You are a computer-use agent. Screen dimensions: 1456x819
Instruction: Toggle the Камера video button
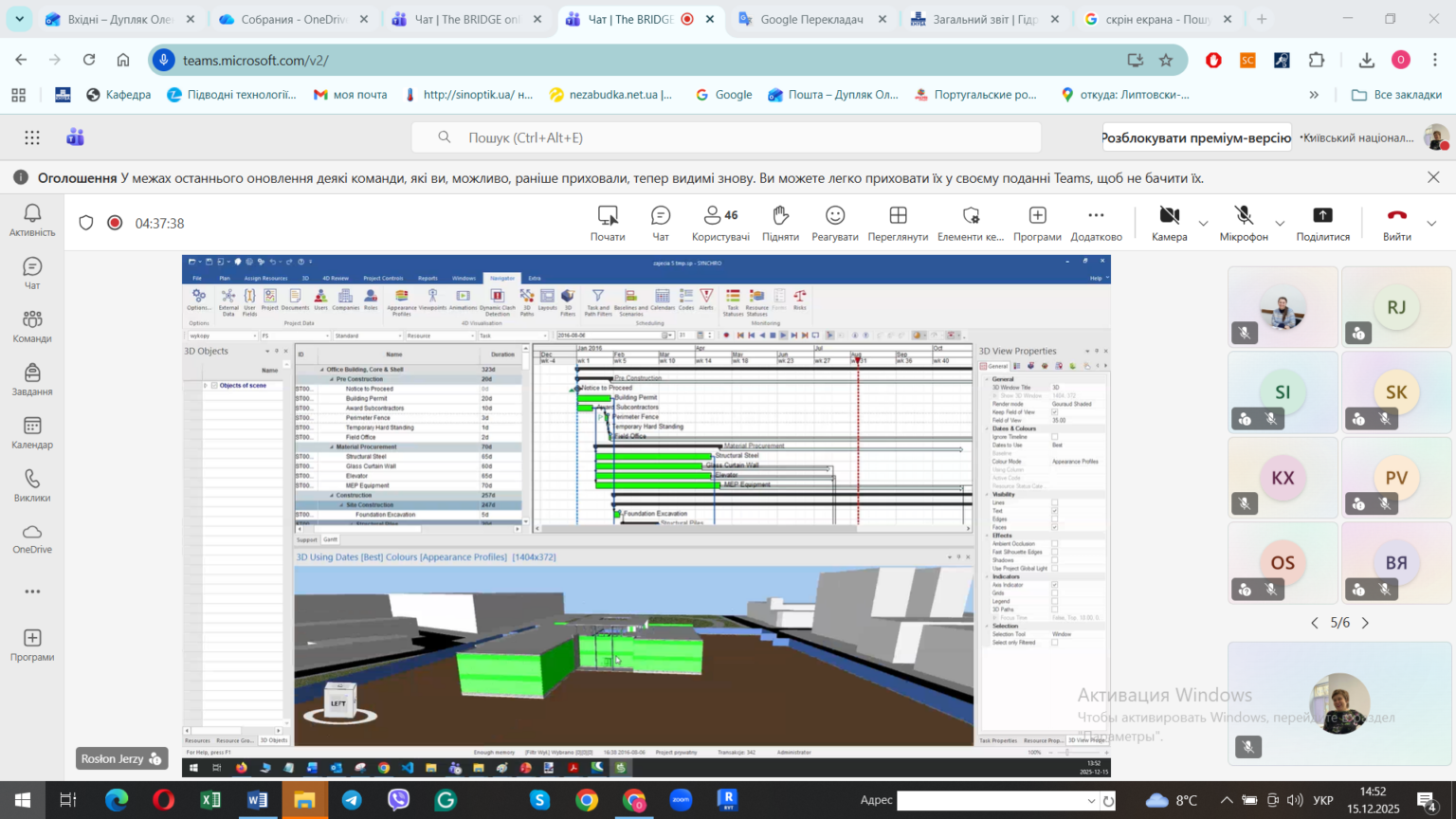pos(1169,223)
